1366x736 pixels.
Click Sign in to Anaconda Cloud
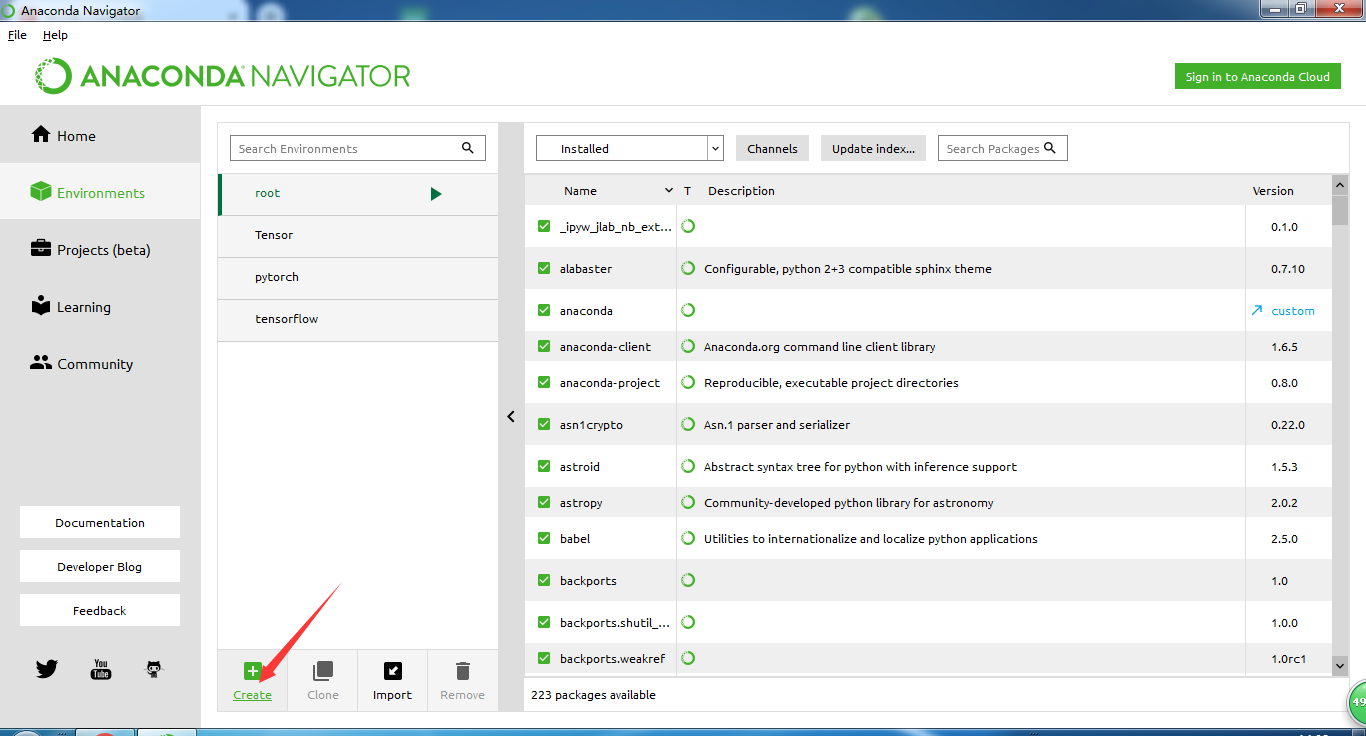click(x=1258, y=76)
